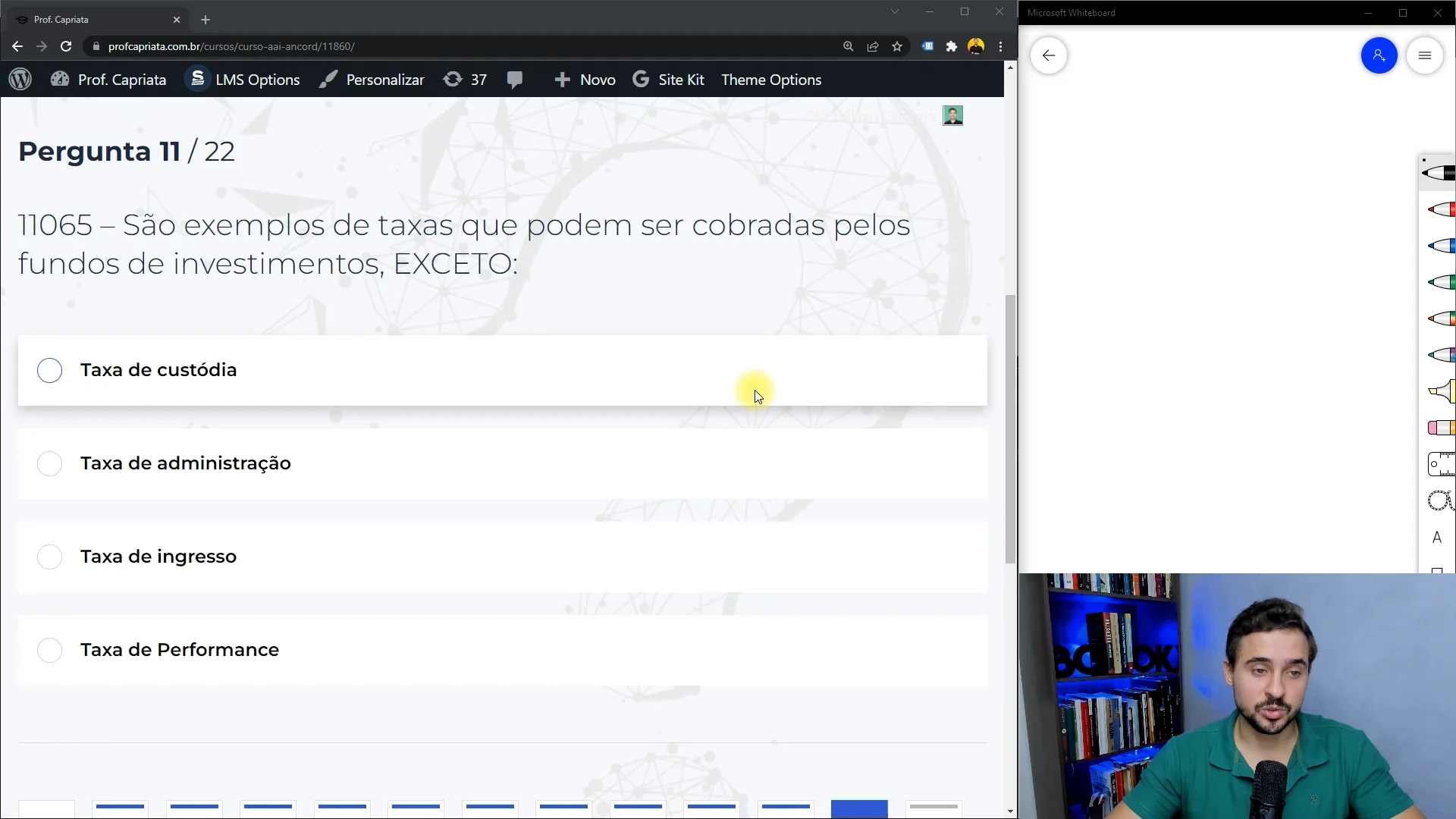Open the Whiteboard hamburger settings menu
Screen dimensions: 1456x819
1424,55
